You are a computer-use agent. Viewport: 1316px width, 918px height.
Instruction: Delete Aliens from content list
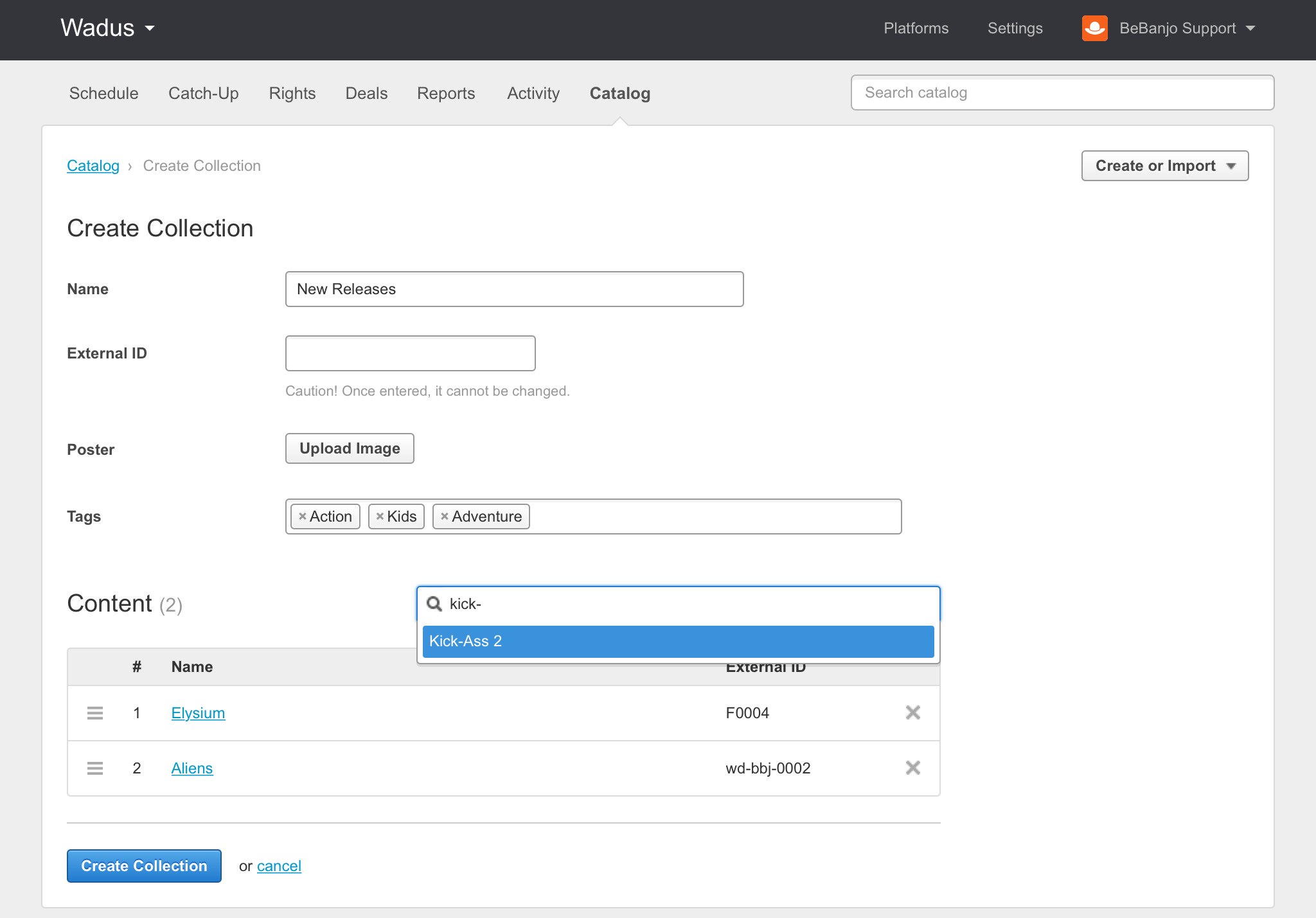coord(912,768)
